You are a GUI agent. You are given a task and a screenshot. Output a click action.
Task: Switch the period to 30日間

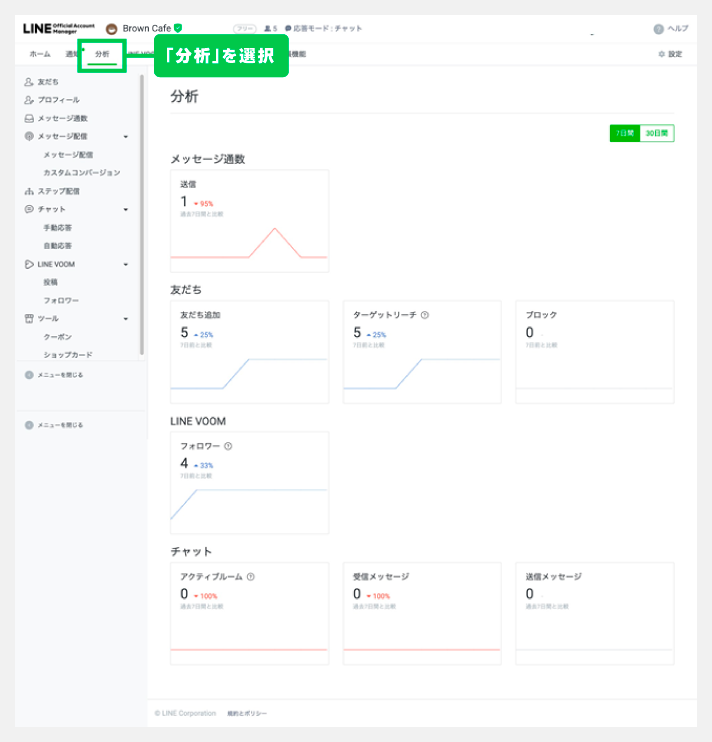(x=657, y=133)
